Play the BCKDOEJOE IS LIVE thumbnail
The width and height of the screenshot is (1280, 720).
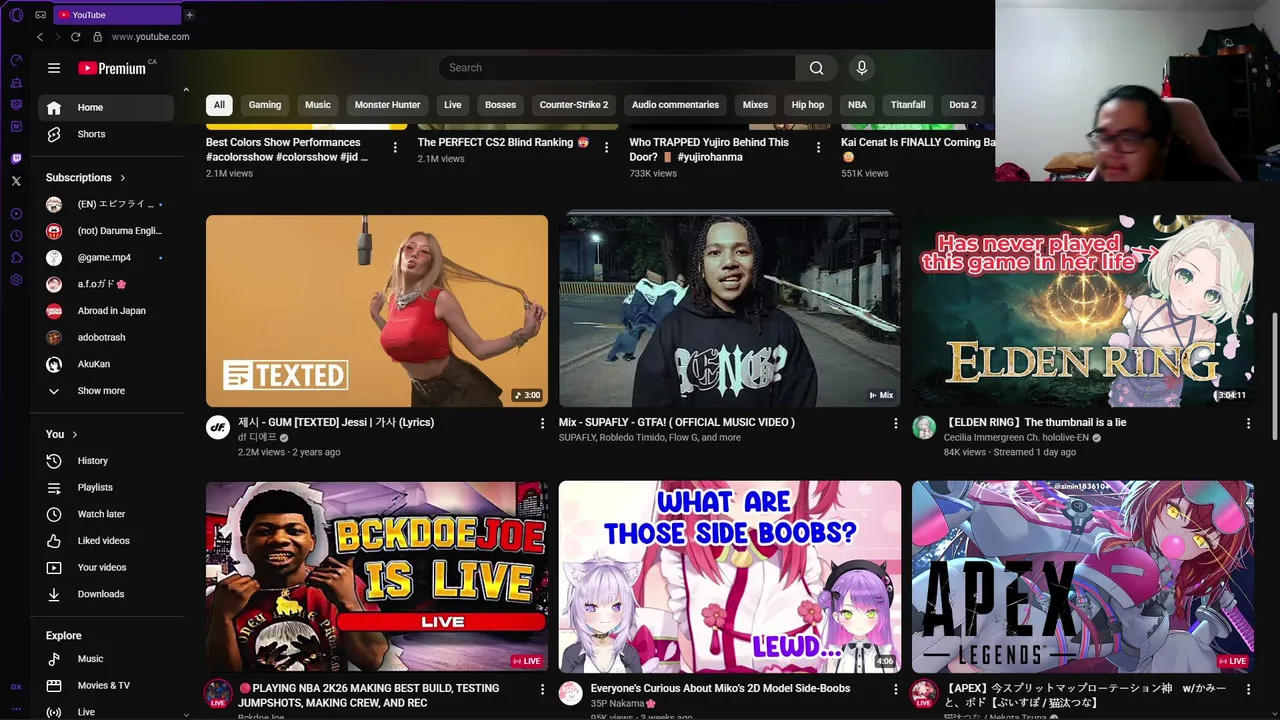pos(377,577)
